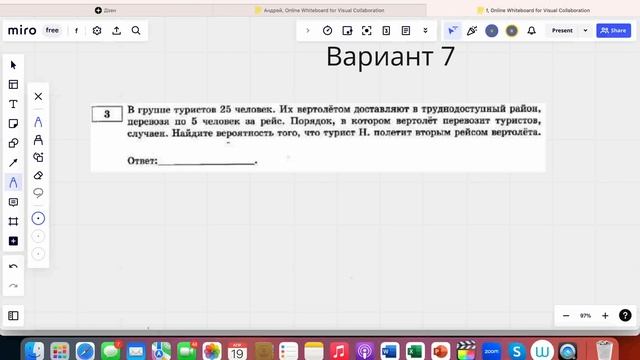Select the Sticky note tool
This screenshot has width=640, height=360.
point(13,124)
